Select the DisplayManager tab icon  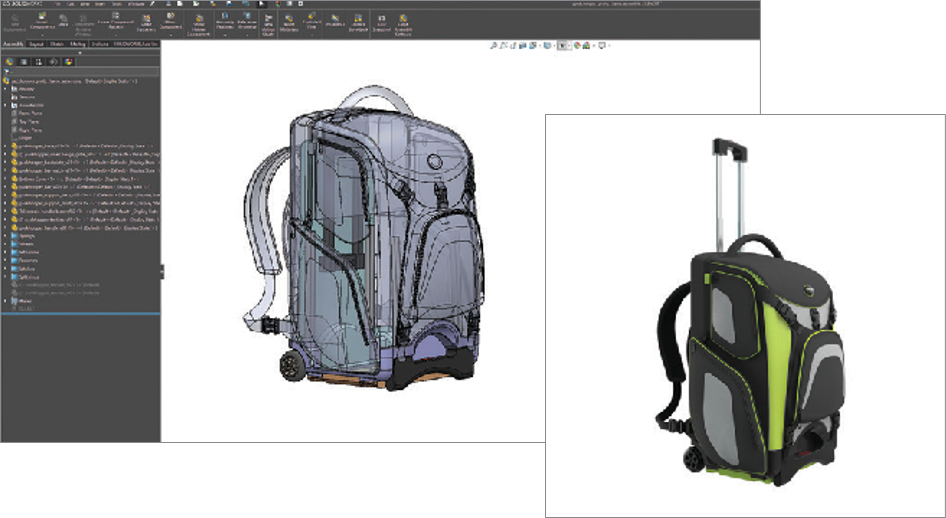tap(68, 62)
